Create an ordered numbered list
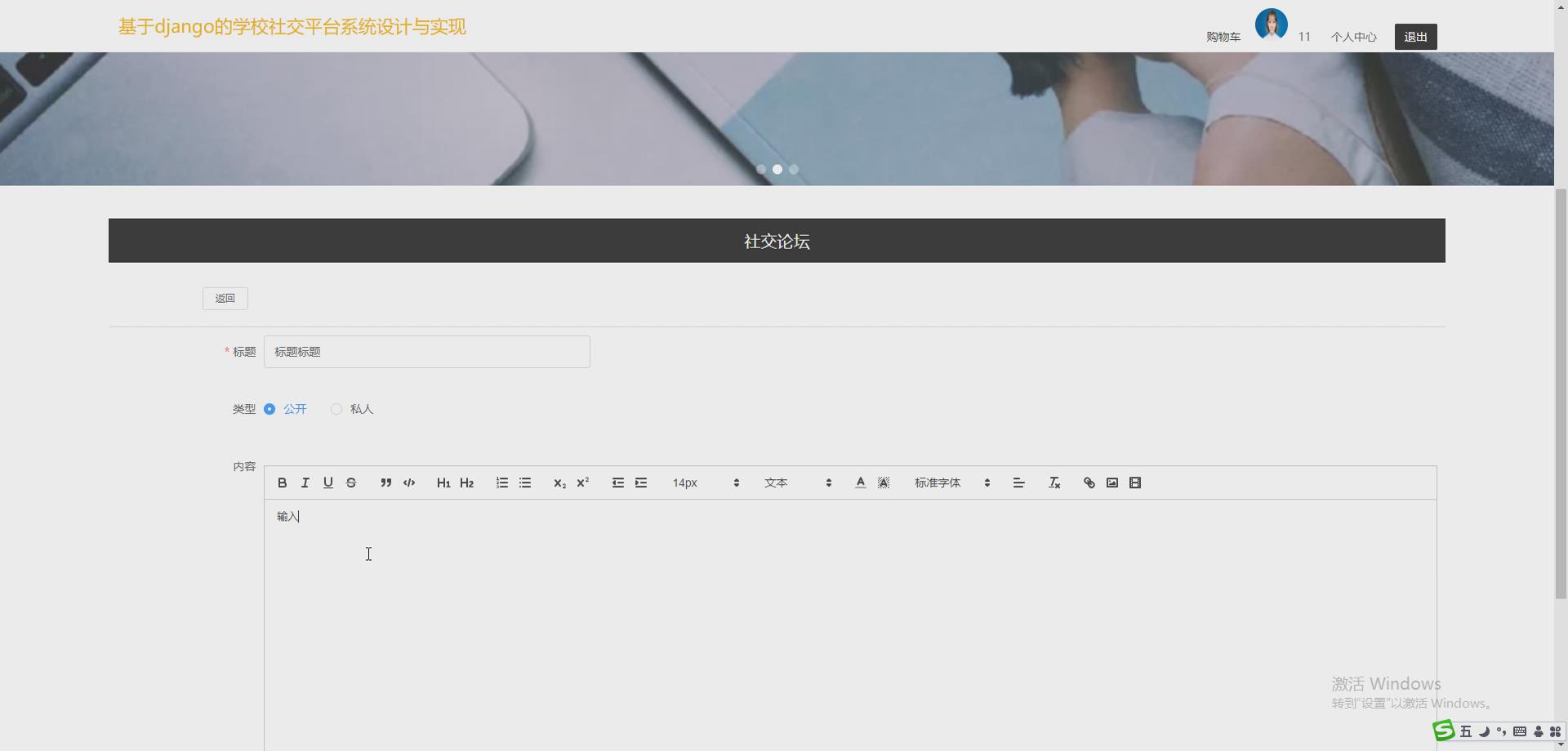 pyautogui.click(x=502, y=483)
